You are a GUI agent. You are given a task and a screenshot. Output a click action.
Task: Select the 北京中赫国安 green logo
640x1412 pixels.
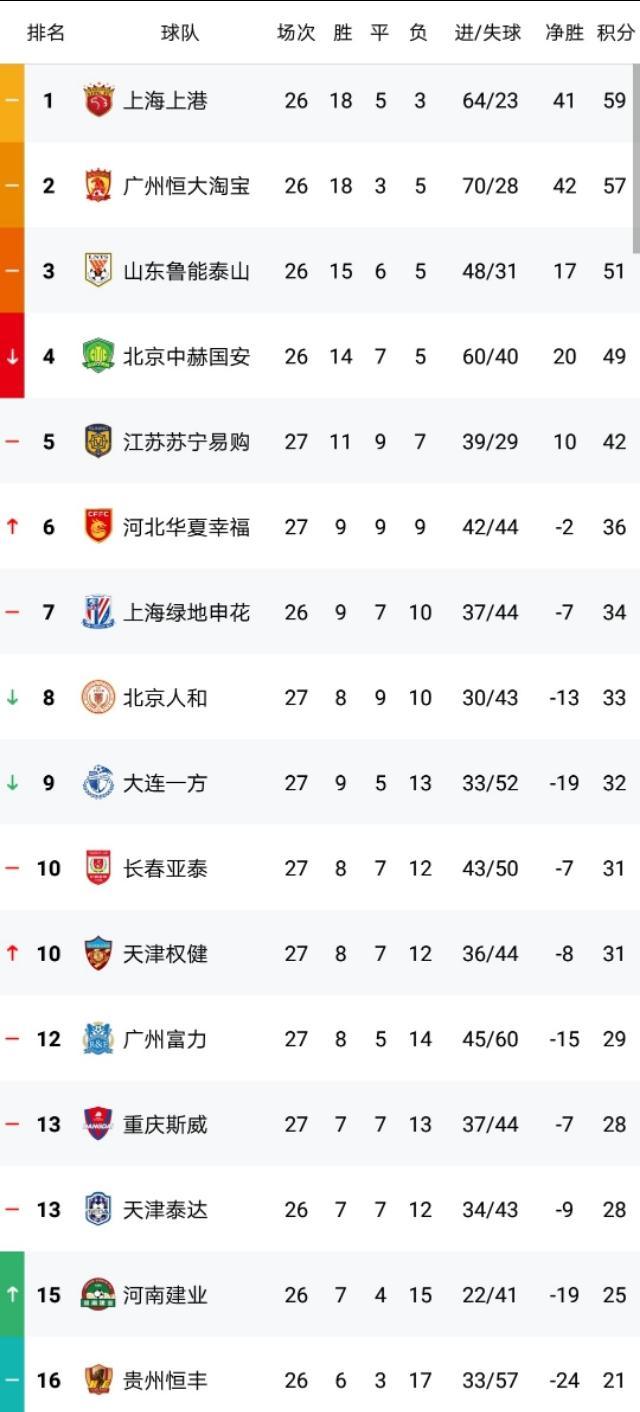[x=98, y=356]
